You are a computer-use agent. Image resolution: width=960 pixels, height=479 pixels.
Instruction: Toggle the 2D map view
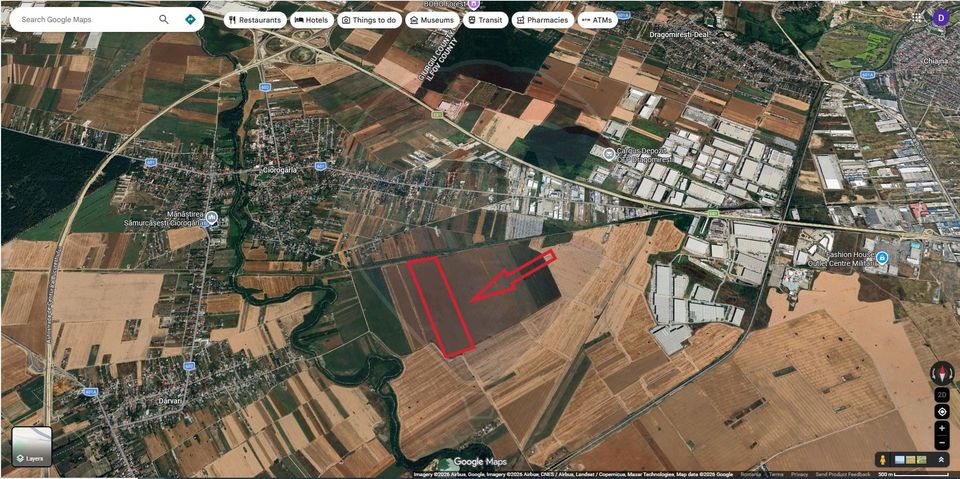942,394
